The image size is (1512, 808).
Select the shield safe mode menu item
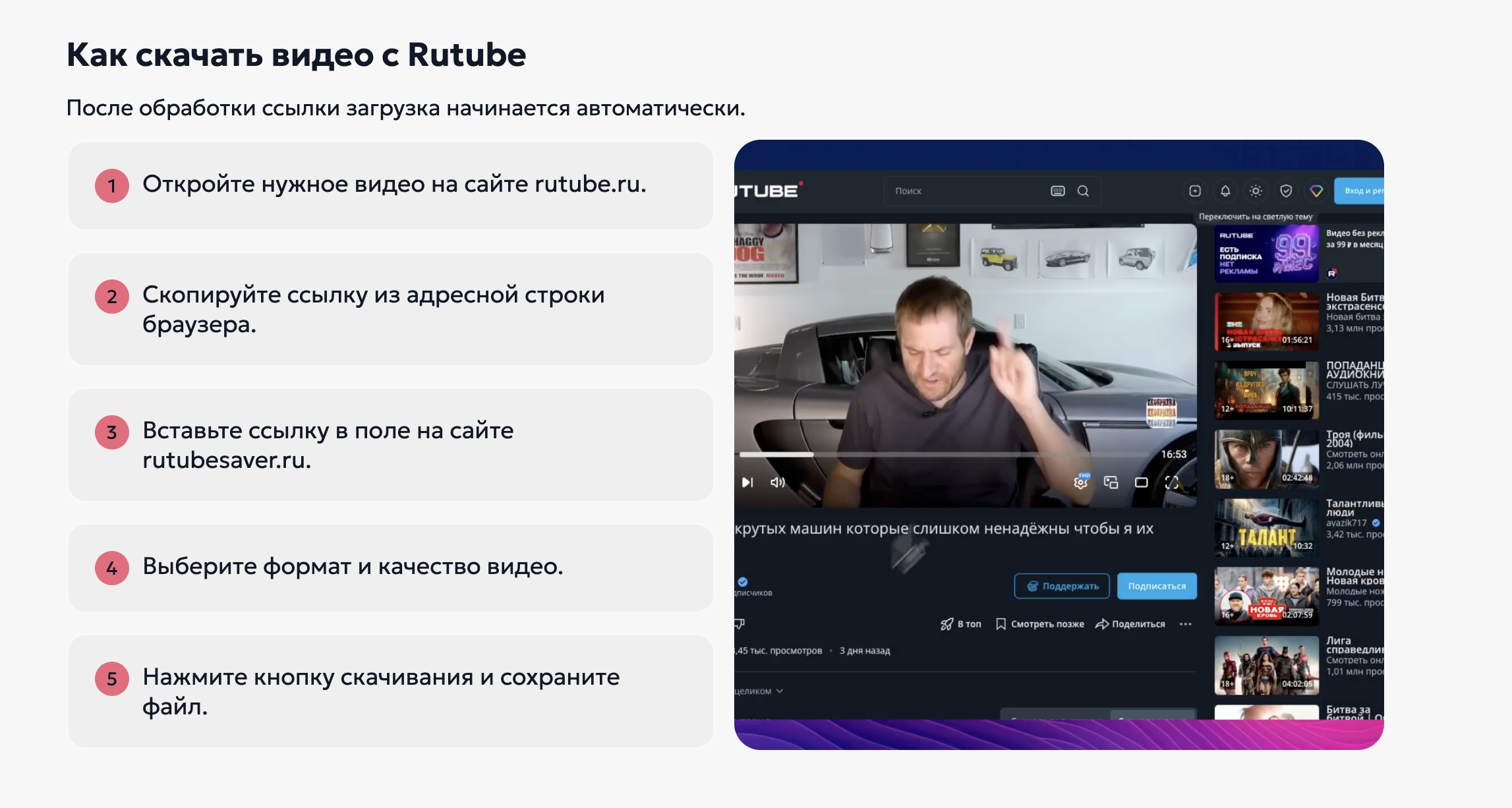(1285, 190)
